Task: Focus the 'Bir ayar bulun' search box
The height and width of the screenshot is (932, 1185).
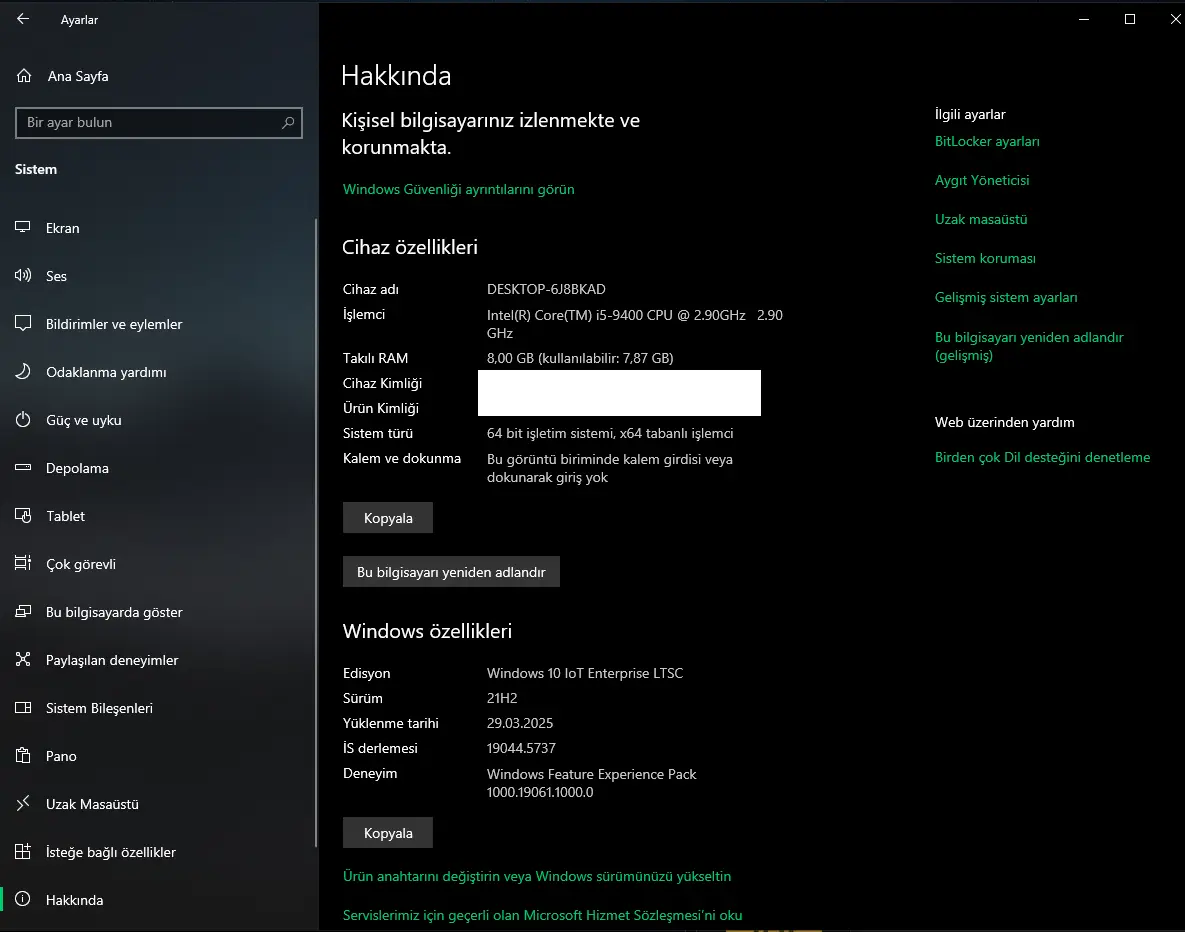Action: coord(159,122)
